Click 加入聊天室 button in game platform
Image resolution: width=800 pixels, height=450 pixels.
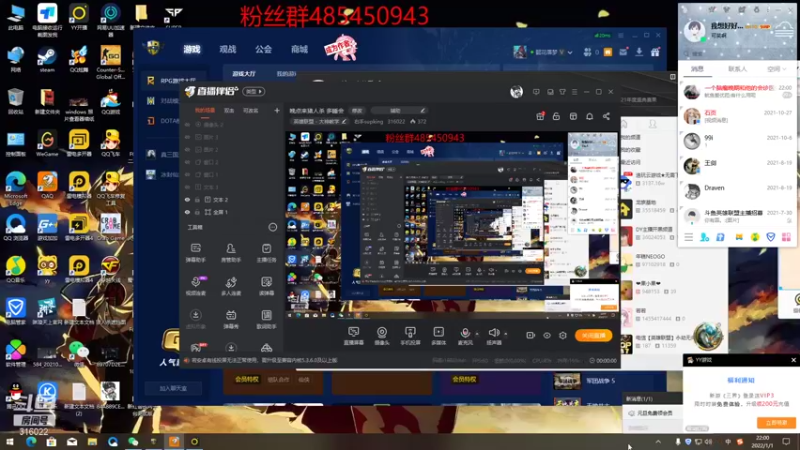(x=173, y=388)
